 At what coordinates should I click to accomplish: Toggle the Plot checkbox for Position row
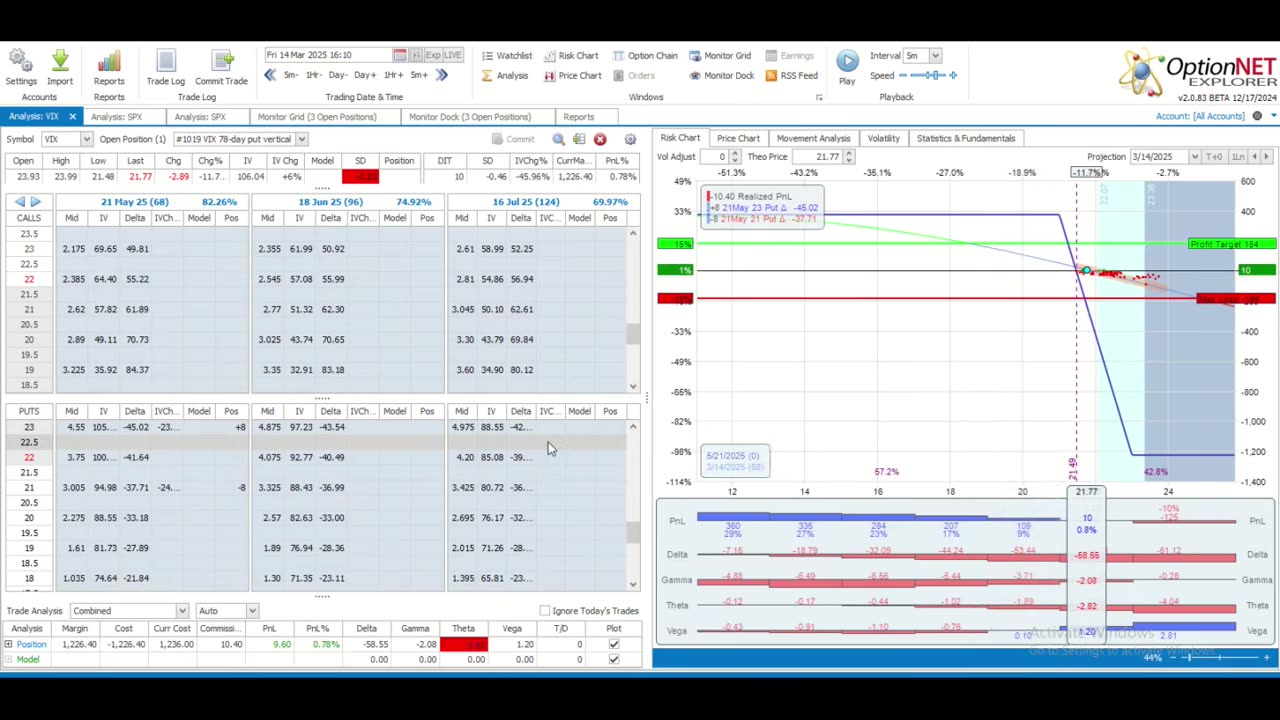click(x=614, y=645)
